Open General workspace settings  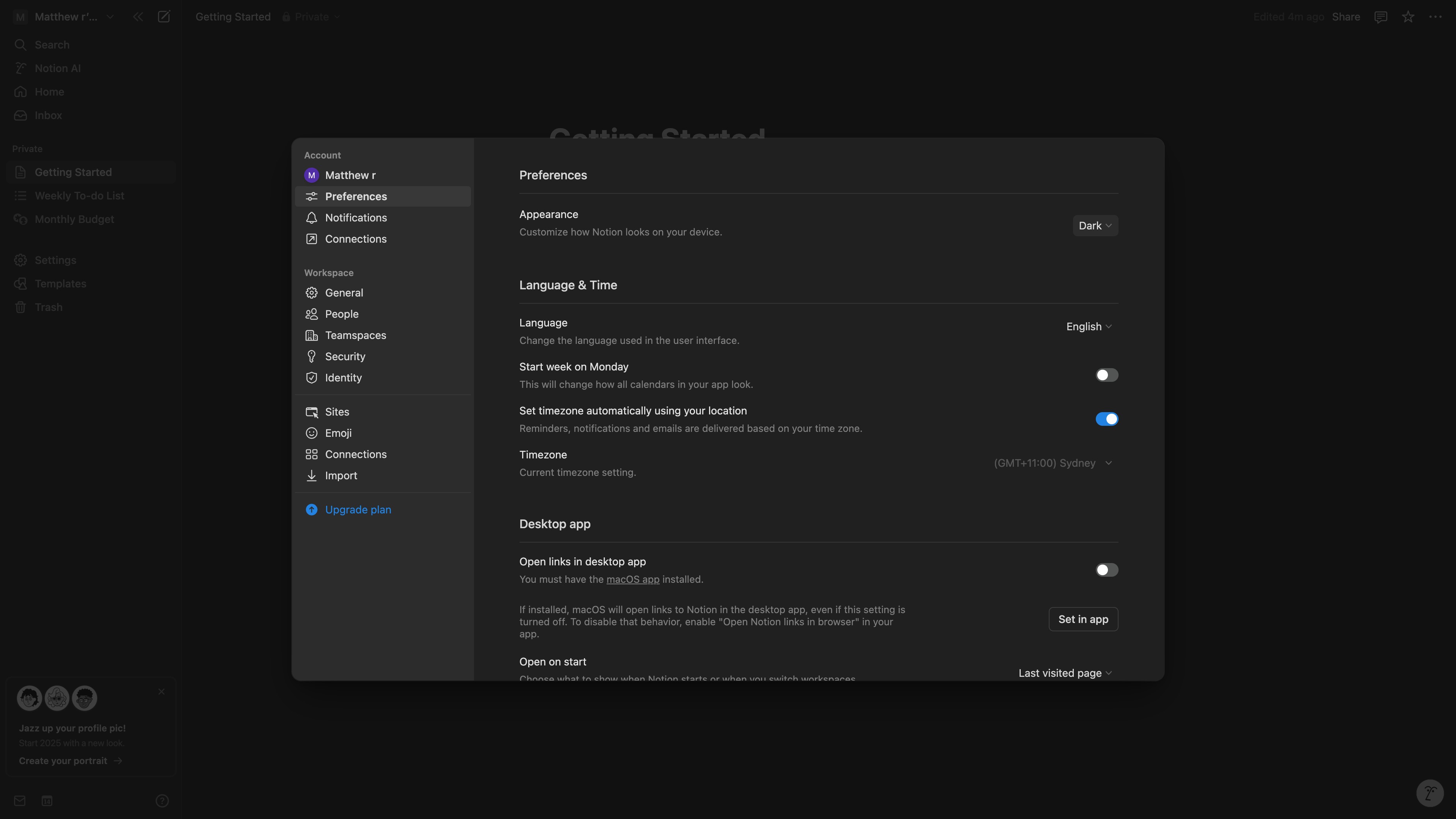383,293
